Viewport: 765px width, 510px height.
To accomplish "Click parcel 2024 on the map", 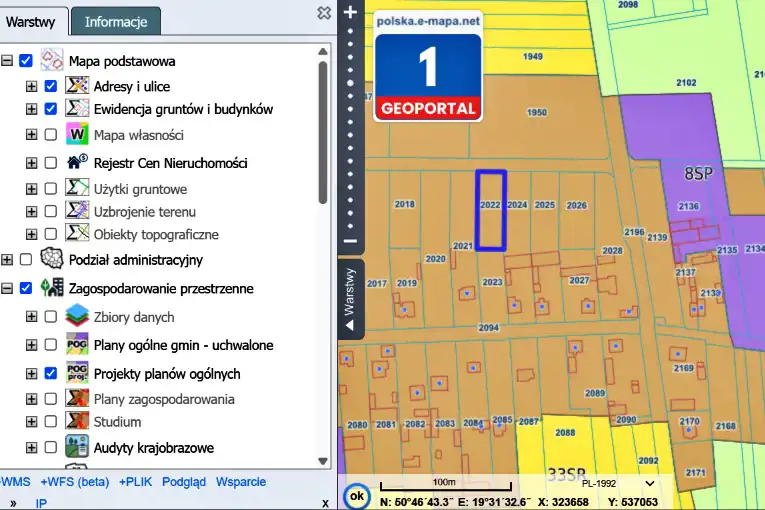I will click(x=518, y=205).
